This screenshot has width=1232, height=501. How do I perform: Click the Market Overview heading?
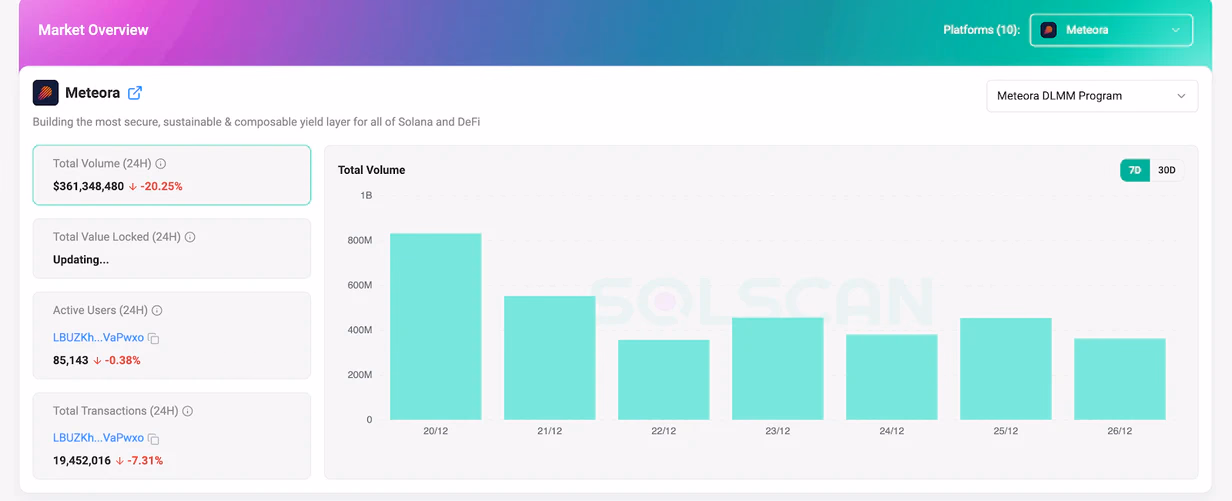point(93,30)
